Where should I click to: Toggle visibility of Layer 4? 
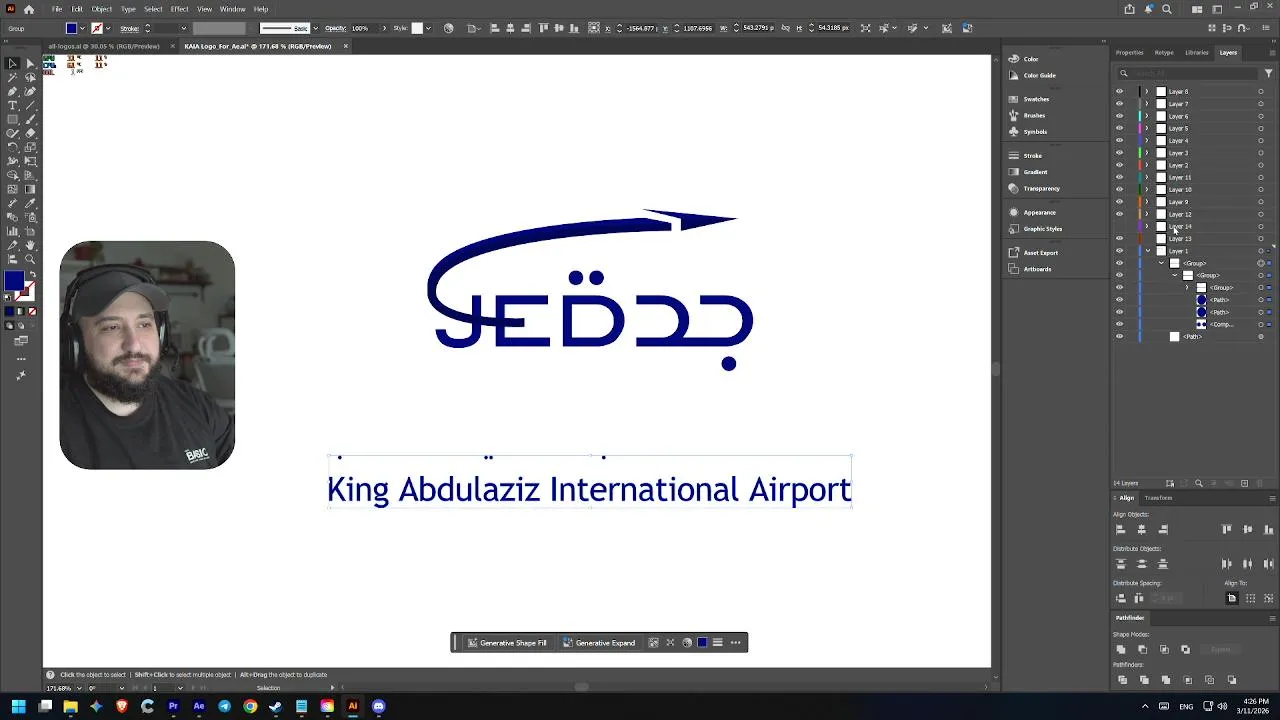pos(1119,141)
